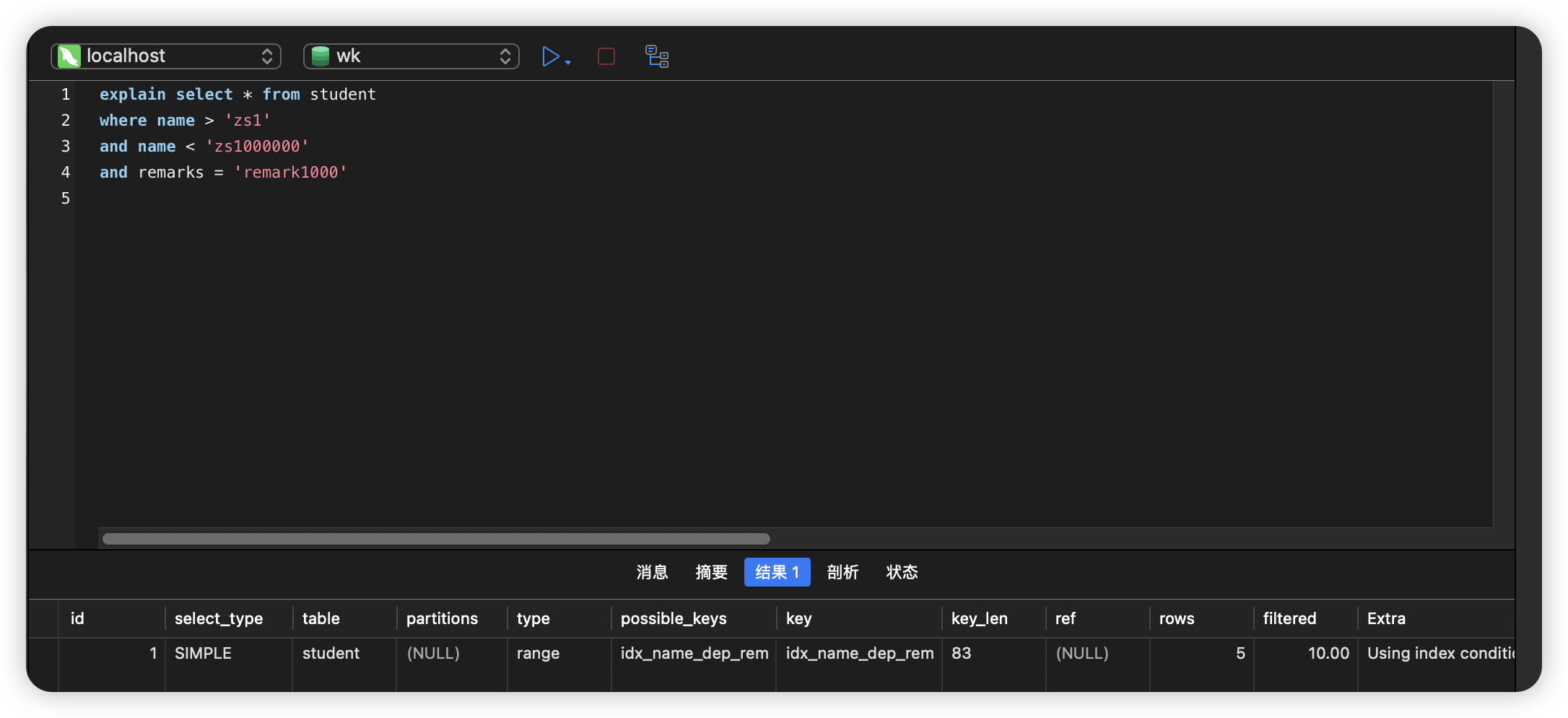Click the stop execution square icon
Image resolution: width=1568 pixels, height=718 pixels.
(x=606, y=56)
